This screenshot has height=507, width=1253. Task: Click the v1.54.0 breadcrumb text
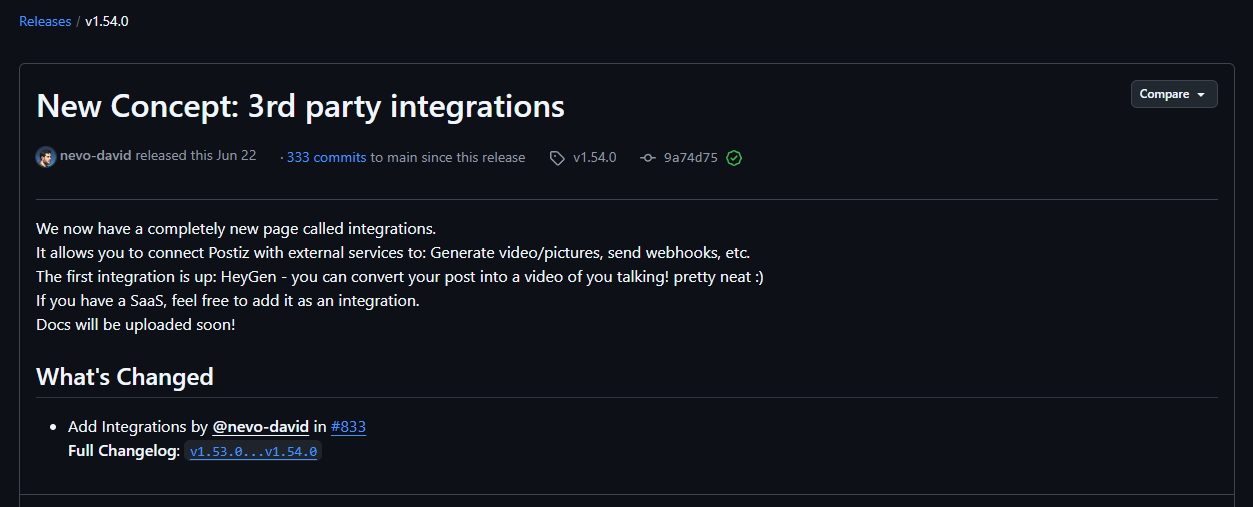point(107,21)
